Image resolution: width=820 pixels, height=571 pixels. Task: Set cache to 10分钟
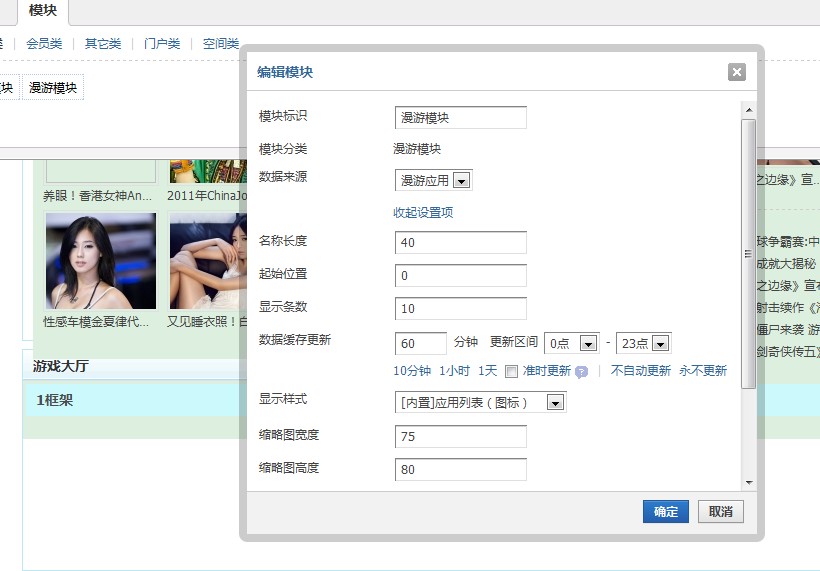click(412, 371)
